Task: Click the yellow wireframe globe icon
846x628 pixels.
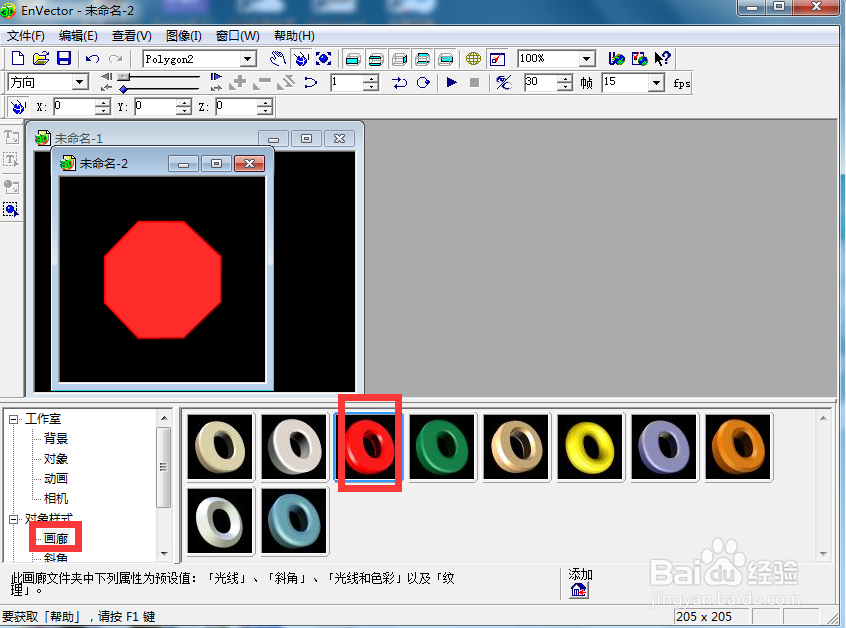Action: 473,58
